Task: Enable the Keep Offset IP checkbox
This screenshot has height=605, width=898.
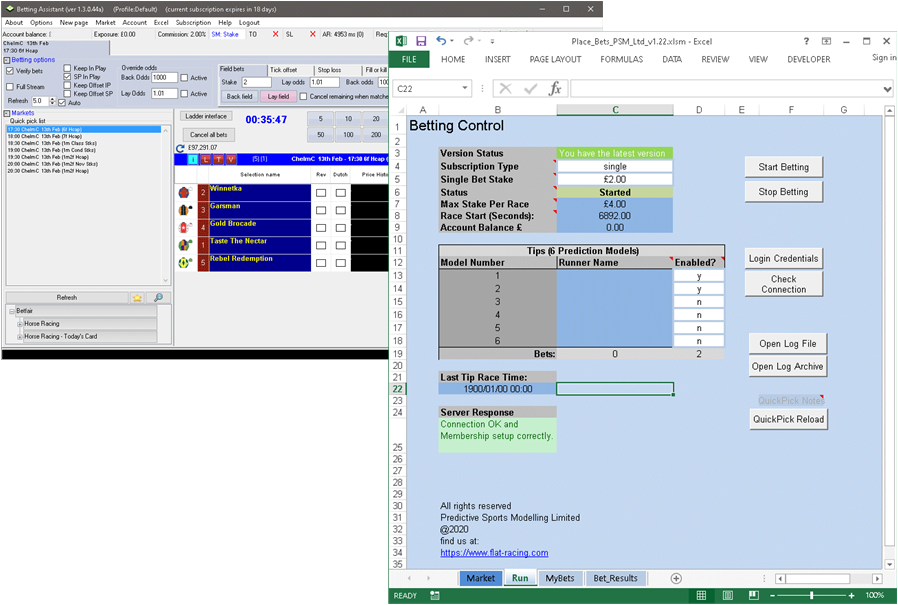Action: pos(68,85)
